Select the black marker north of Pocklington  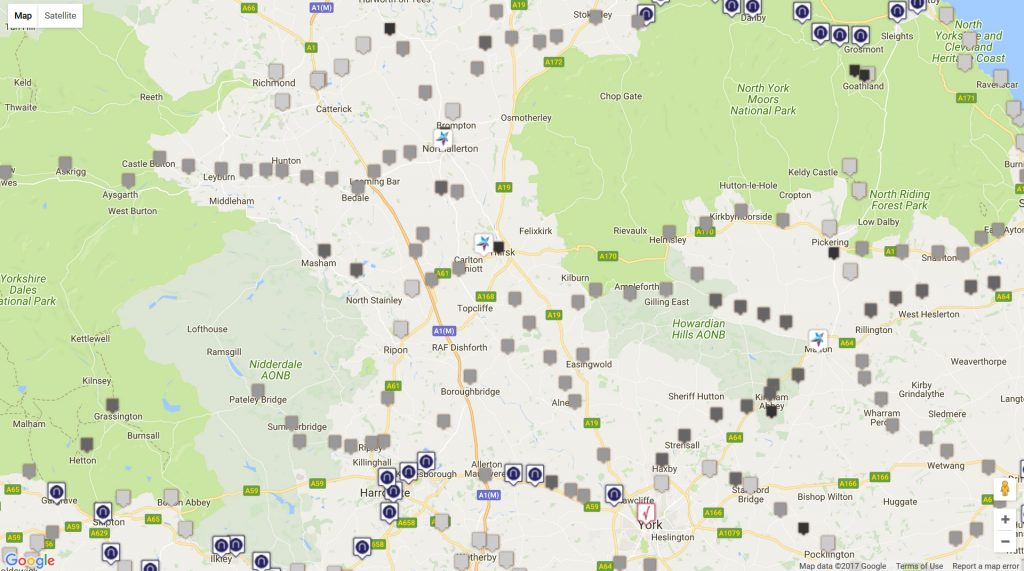pos(803,528)
